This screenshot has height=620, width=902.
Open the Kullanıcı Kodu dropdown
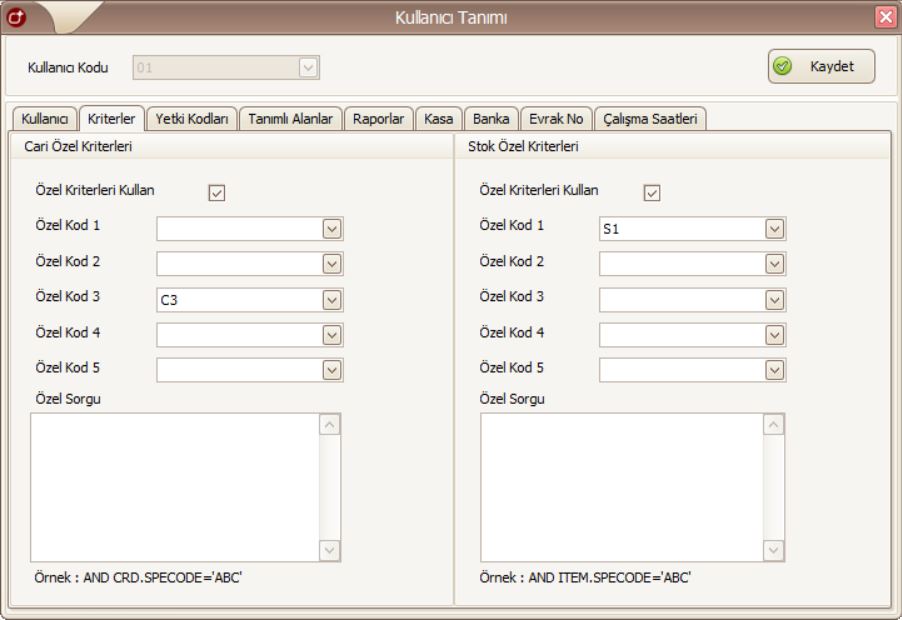(308, 68)
